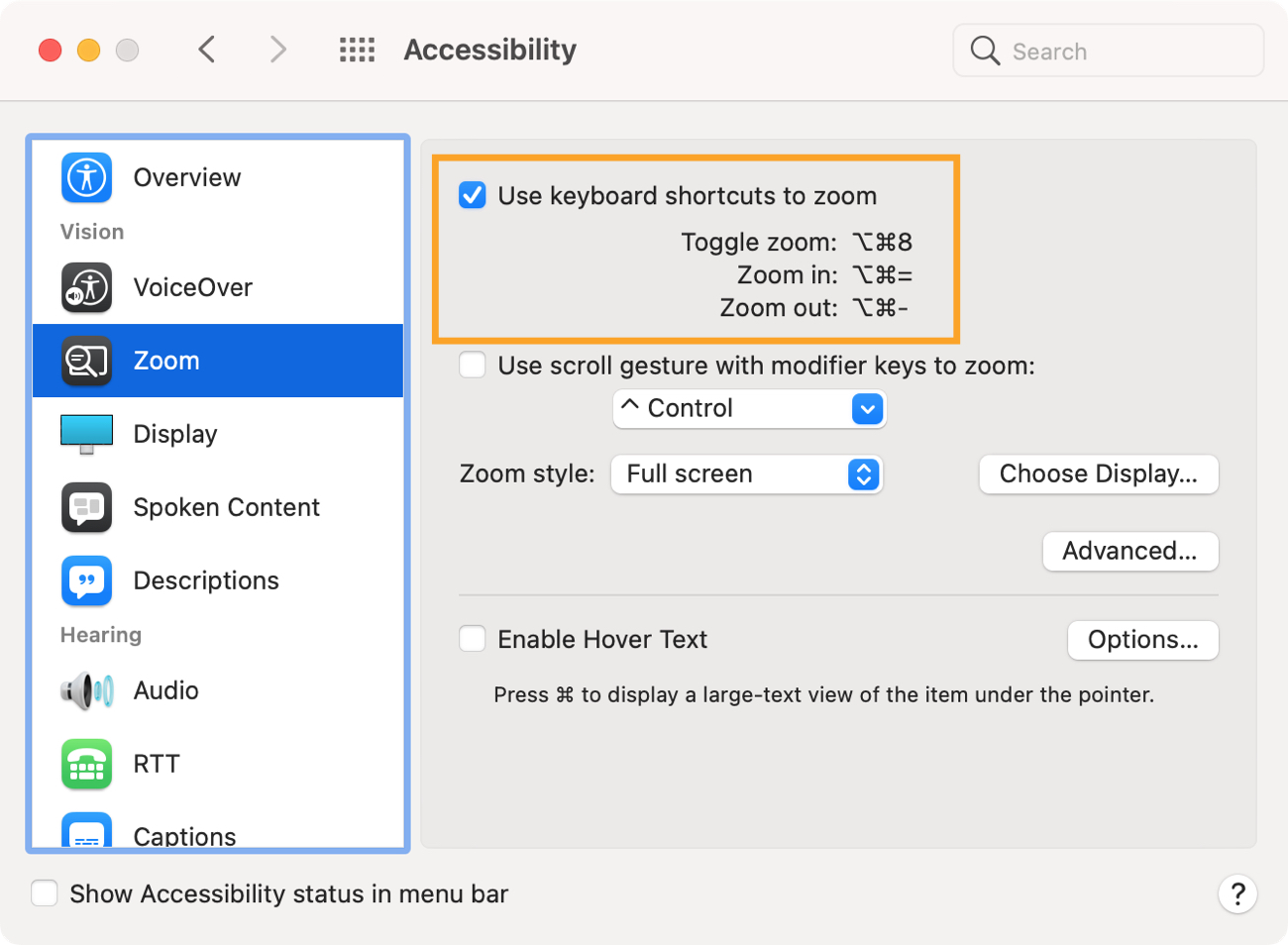Viewport: 1288px width, 945px height.
Task: Enable scroll gesture with modifier keys
Action: pyautogui.click(x=473, y=366)
